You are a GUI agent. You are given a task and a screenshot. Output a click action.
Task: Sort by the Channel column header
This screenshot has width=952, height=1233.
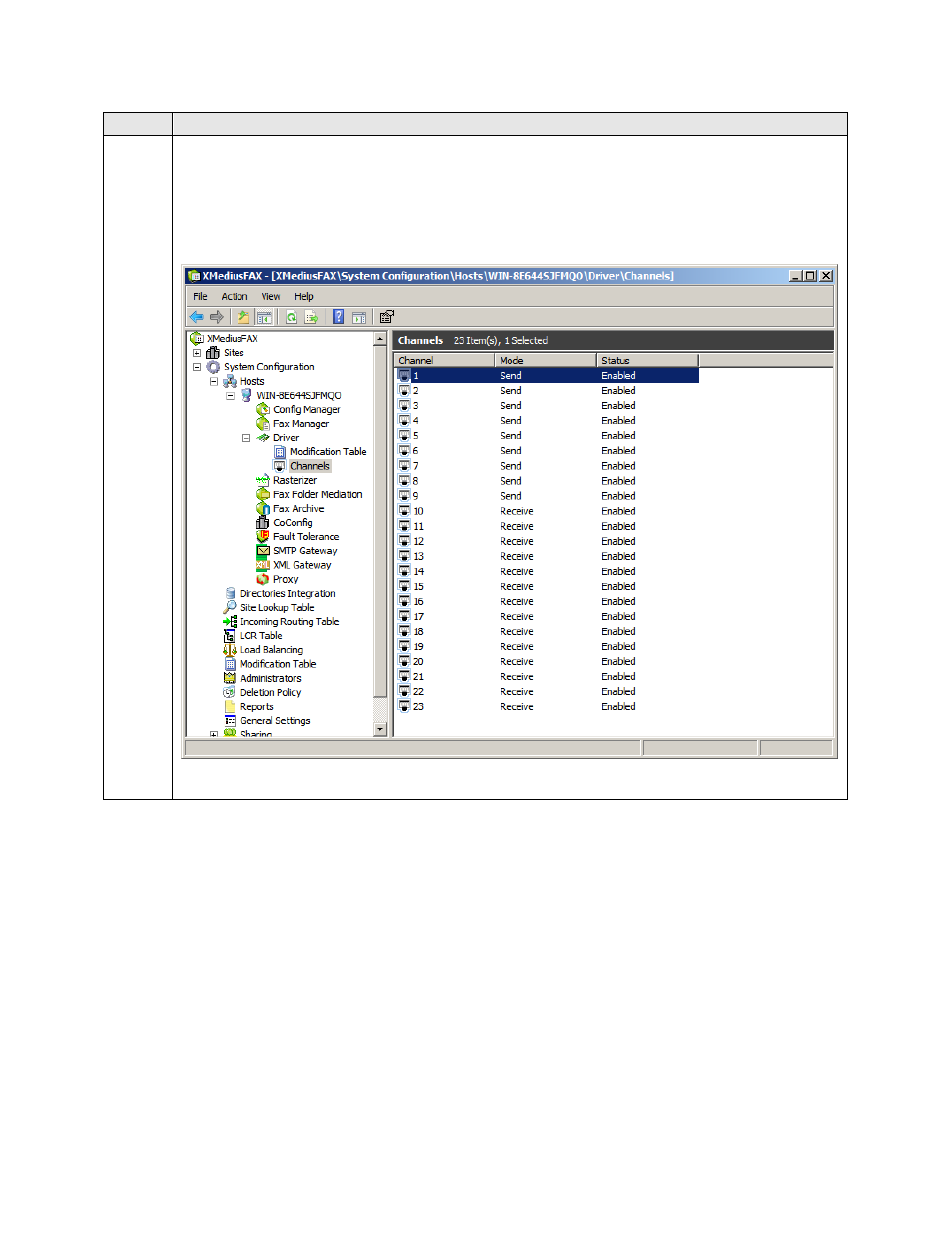click(444, 360)
